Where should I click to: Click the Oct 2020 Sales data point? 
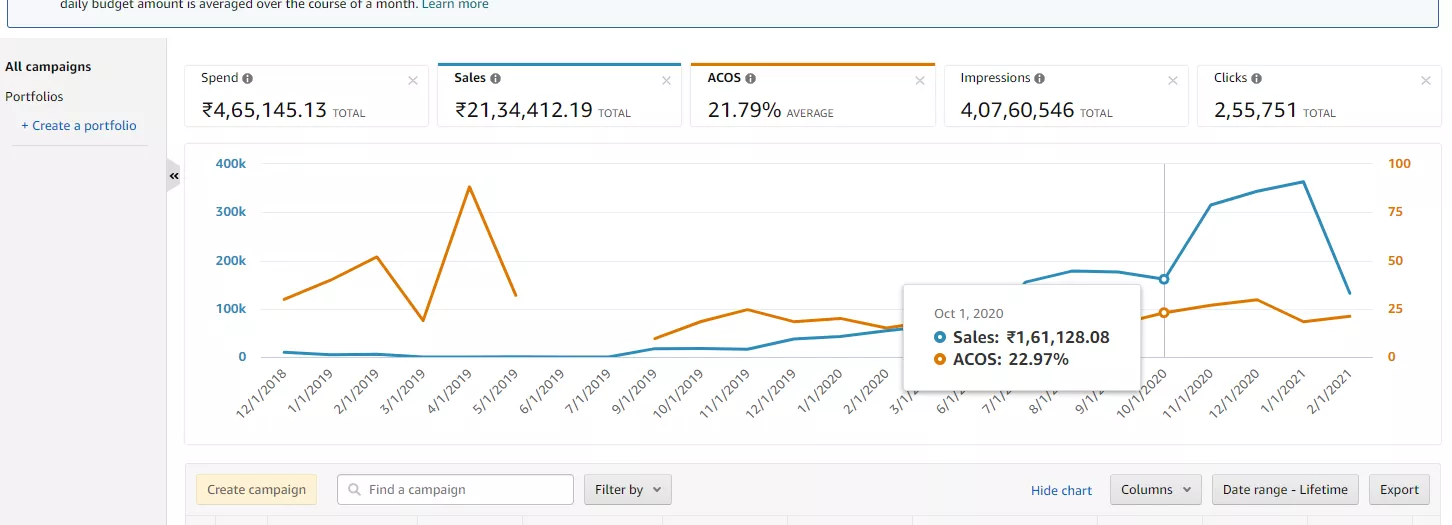coord(1163,279)
